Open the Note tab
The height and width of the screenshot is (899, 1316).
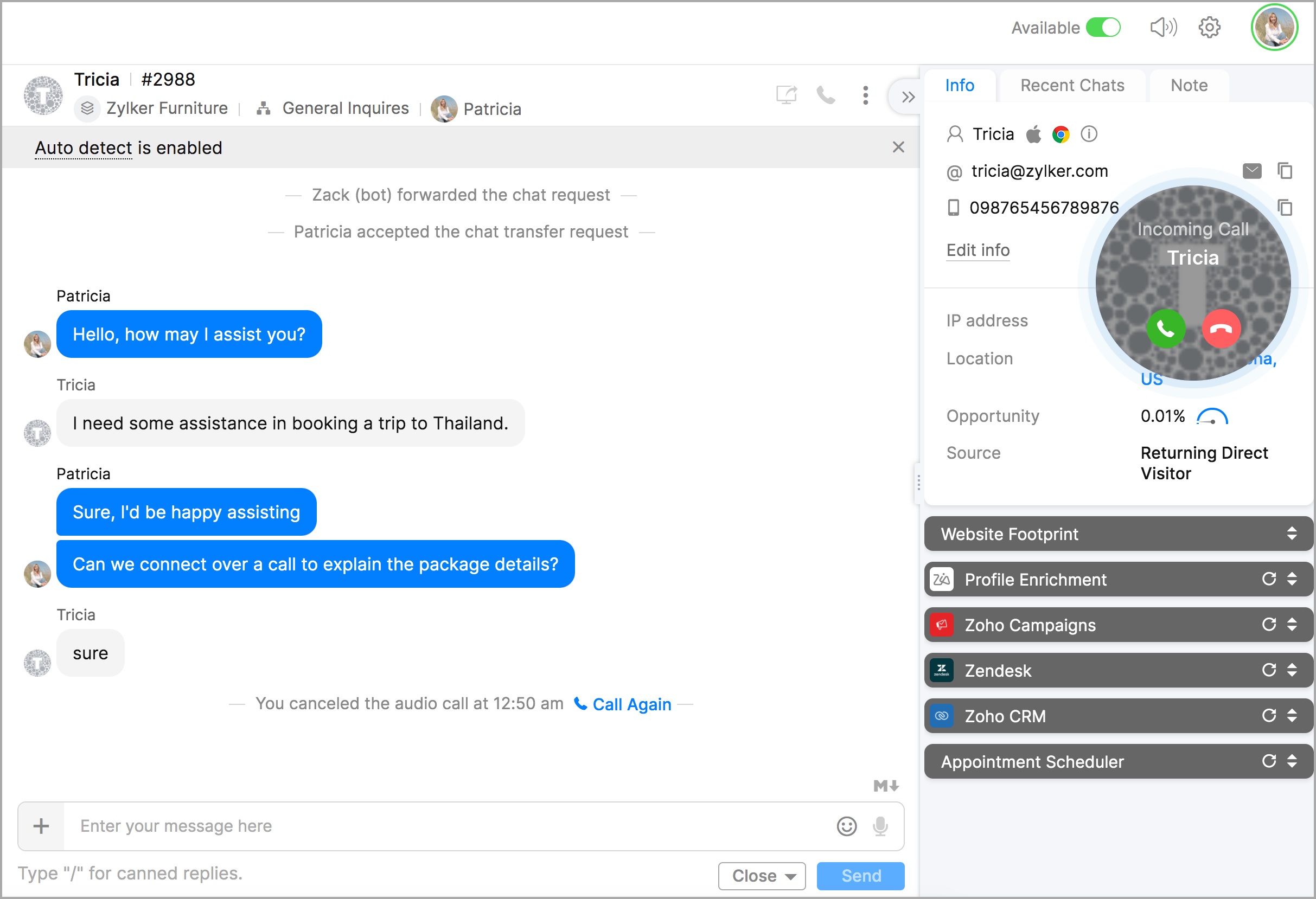click(x=1189, y=86)
